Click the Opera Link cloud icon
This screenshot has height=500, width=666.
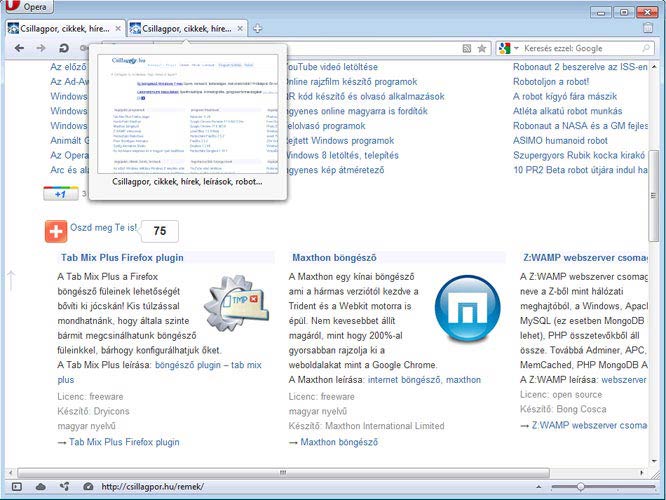41,487
